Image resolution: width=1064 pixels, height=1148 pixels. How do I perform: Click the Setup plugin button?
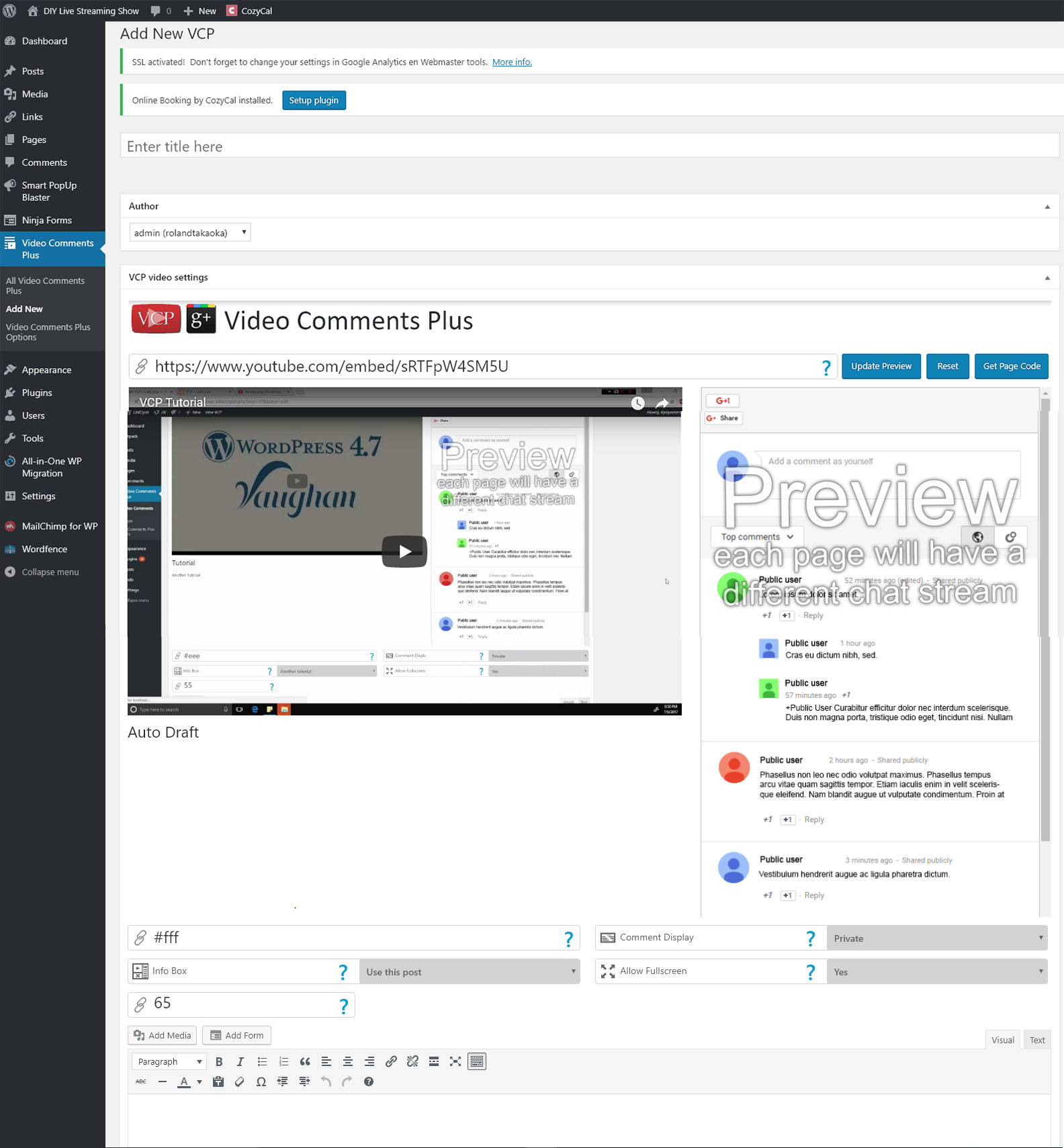314,100
